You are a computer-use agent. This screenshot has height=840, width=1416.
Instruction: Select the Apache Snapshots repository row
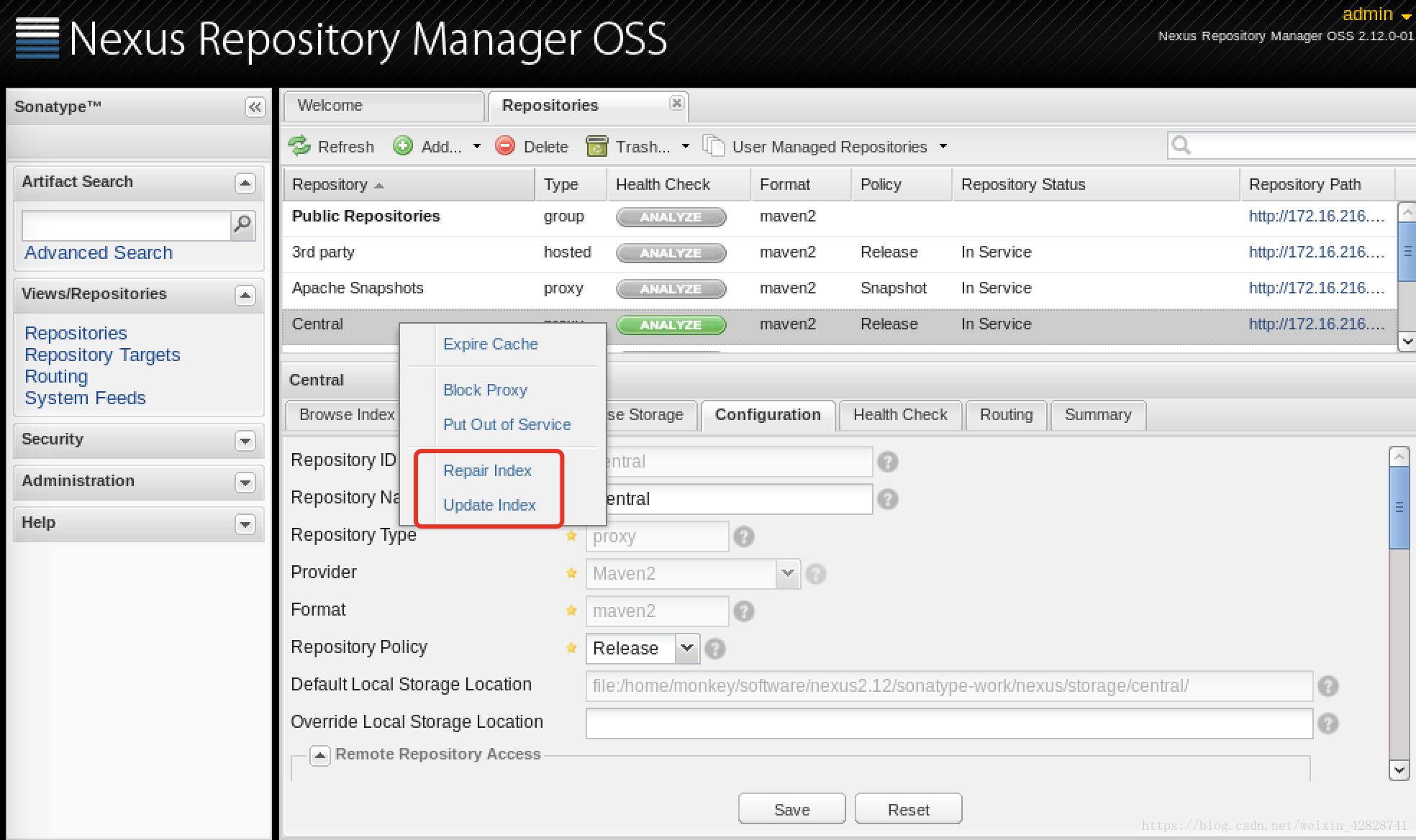(x=839, y=289)
